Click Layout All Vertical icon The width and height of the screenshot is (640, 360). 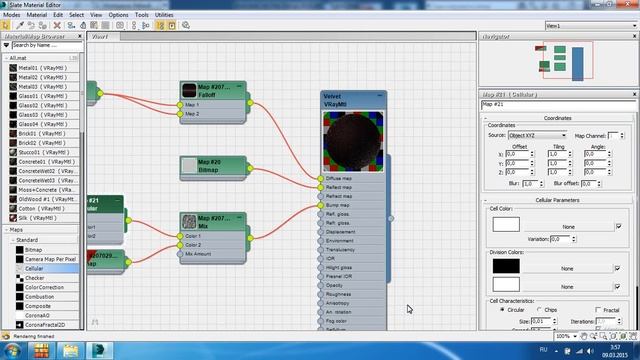click(134, 25)
